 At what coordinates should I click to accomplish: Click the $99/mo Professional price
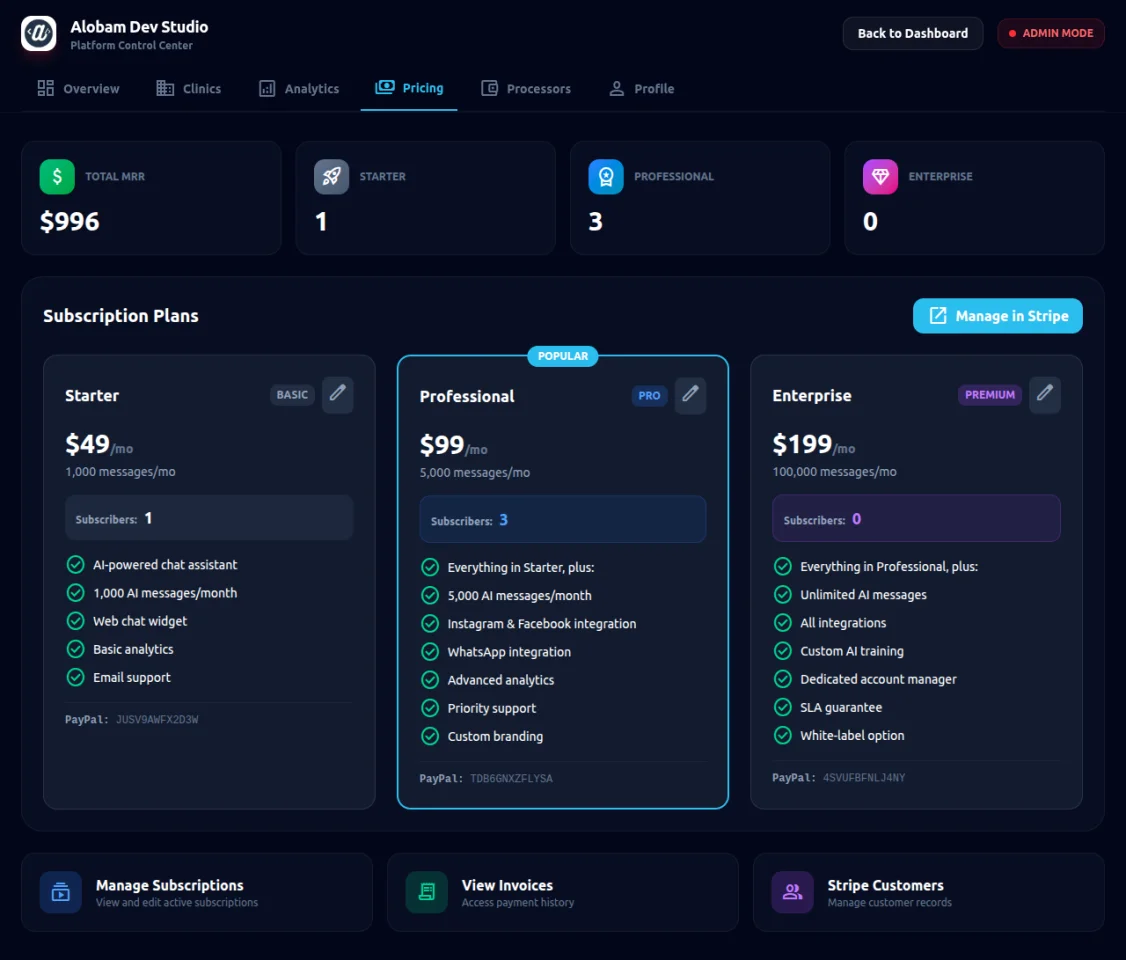point(454,445)
